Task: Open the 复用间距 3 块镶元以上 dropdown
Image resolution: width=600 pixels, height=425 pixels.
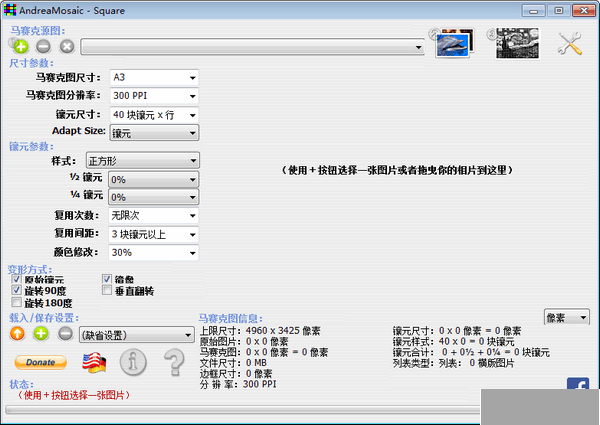Action: tap(153, 234)
